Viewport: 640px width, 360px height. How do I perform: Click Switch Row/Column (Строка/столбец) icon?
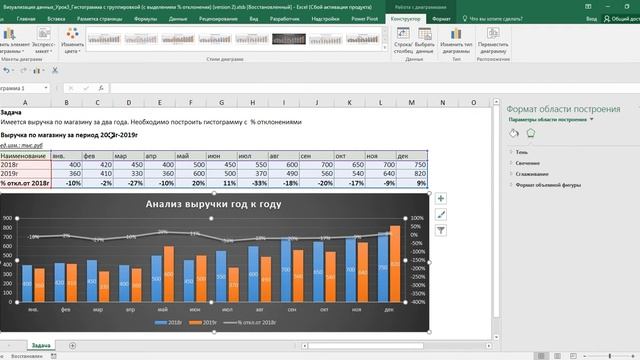click(x=403, y=33)
